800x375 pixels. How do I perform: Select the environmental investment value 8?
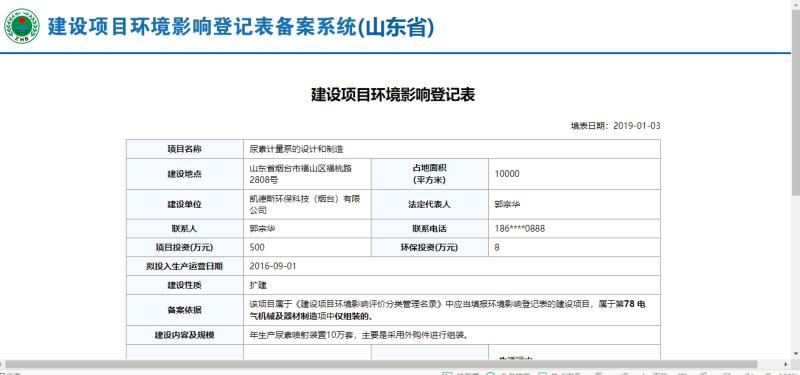497,247
